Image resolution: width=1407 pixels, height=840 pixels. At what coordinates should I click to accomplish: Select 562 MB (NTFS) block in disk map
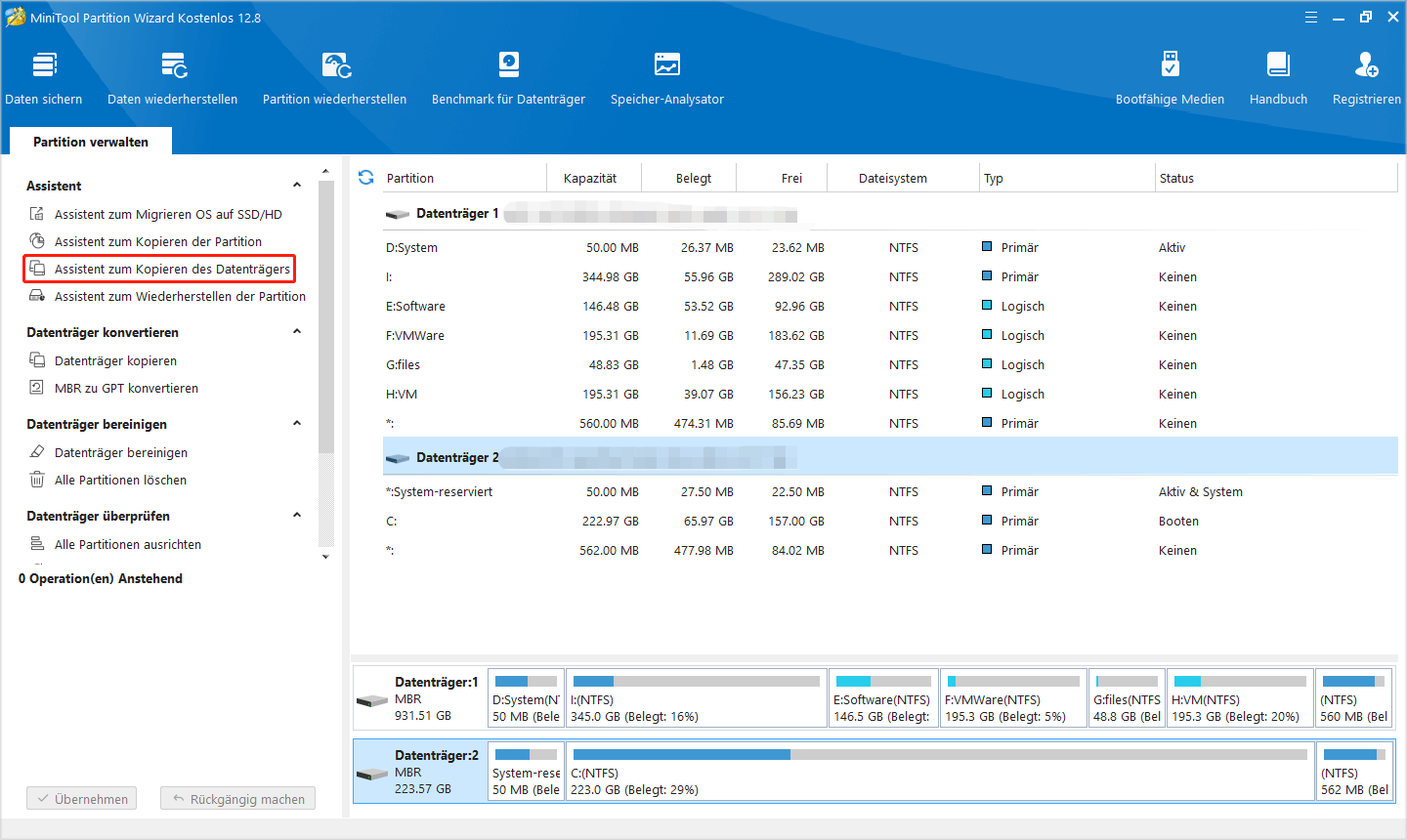[x=1354, y=772]
